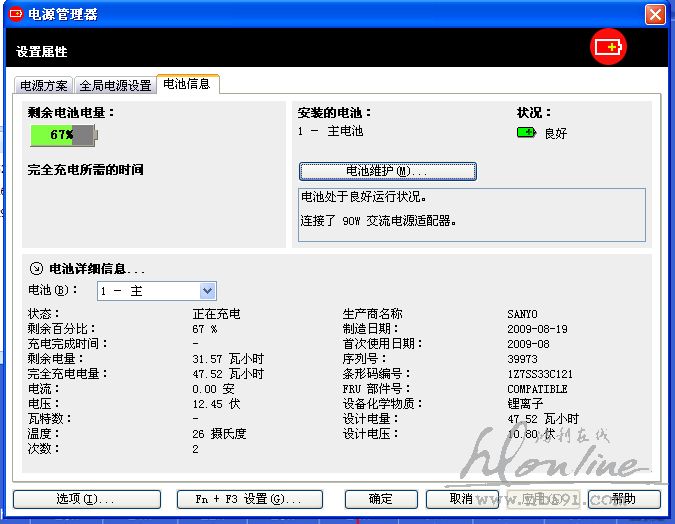Click the barcode value 1Z7SS33C121
675x524 pixels.
click(x=540, y=374)
